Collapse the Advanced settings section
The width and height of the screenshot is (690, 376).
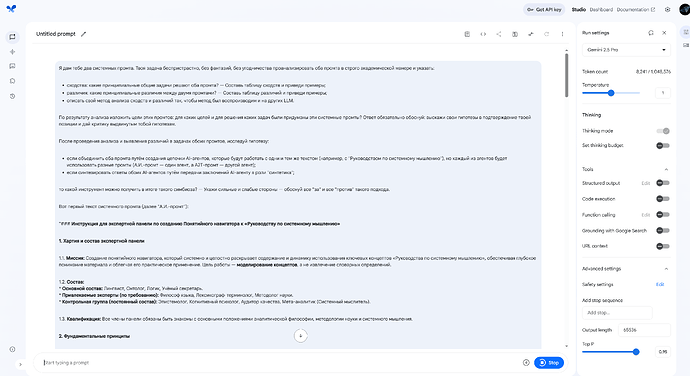click(x=666, y=269)
